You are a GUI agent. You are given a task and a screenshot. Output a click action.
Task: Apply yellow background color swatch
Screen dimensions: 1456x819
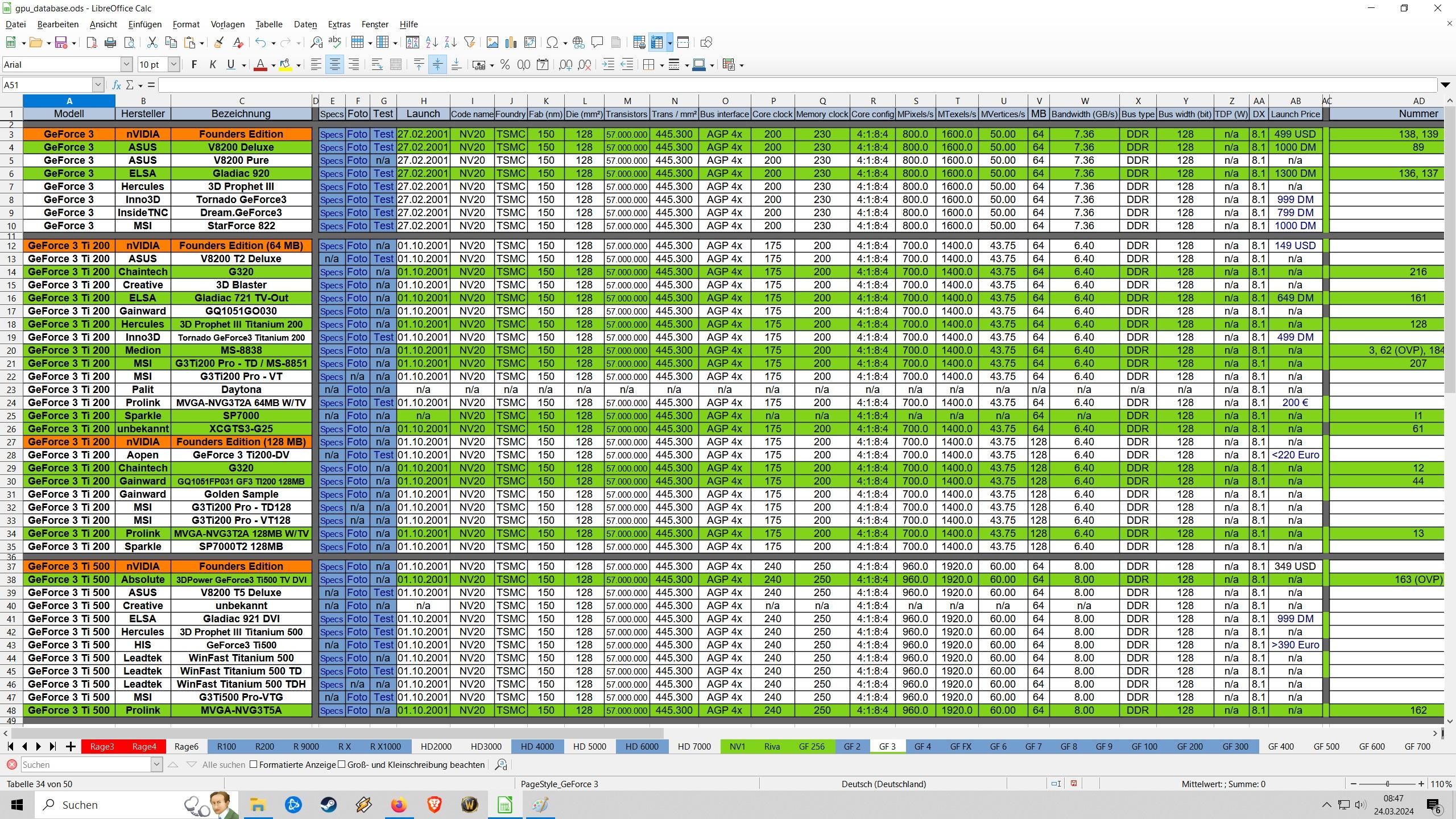click(286, 65)
